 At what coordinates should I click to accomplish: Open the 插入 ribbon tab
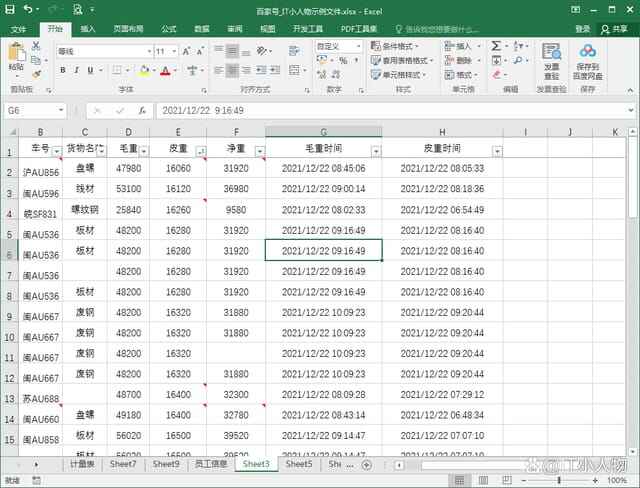point(88,29)
